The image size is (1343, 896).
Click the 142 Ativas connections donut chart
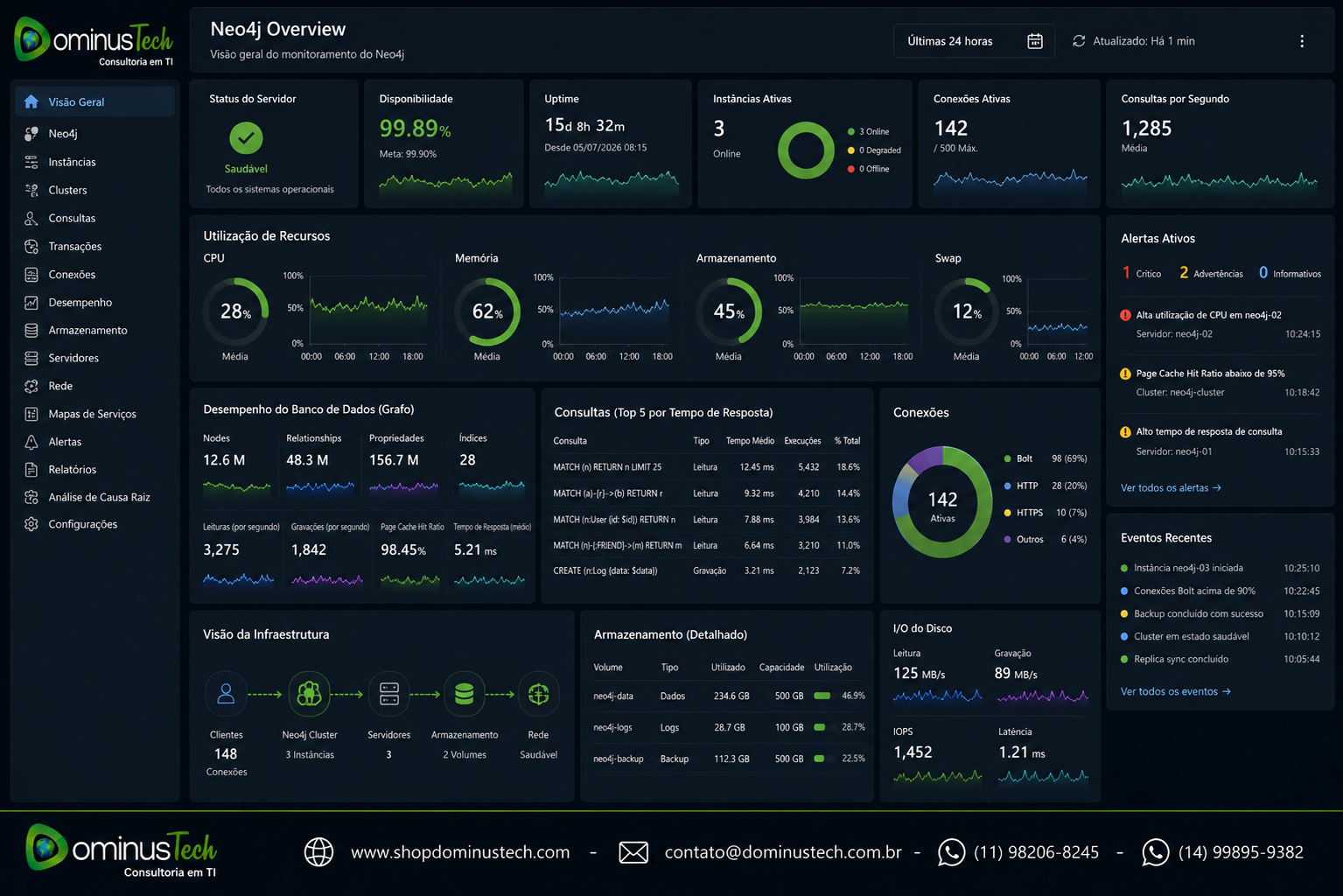[942, 502]
